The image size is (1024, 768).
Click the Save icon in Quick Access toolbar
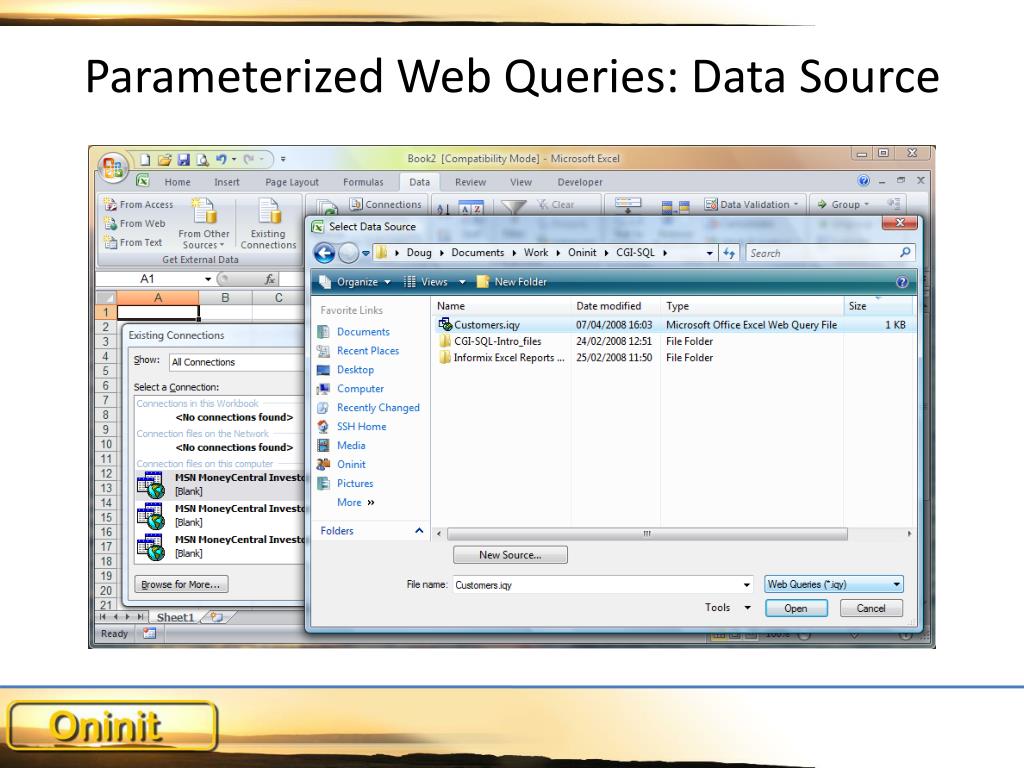(184, 159)
